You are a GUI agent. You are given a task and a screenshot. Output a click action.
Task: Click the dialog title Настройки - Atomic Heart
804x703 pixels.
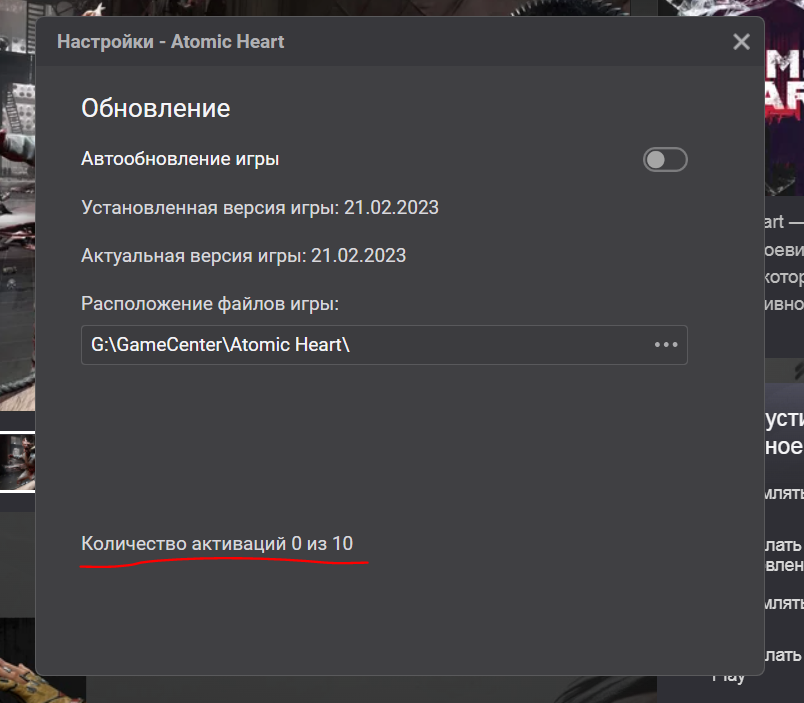tap(170, 42)
